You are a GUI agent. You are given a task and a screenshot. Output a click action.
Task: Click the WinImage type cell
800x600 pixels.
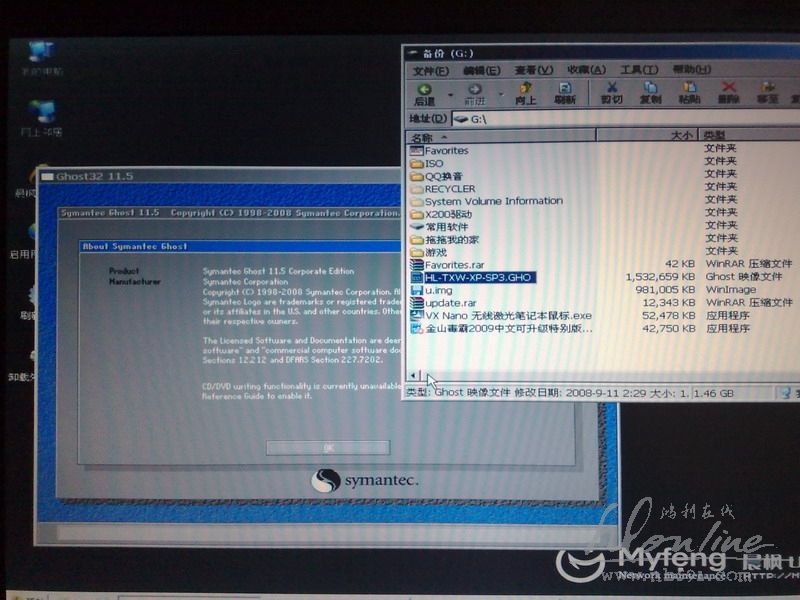coord(731,289)
